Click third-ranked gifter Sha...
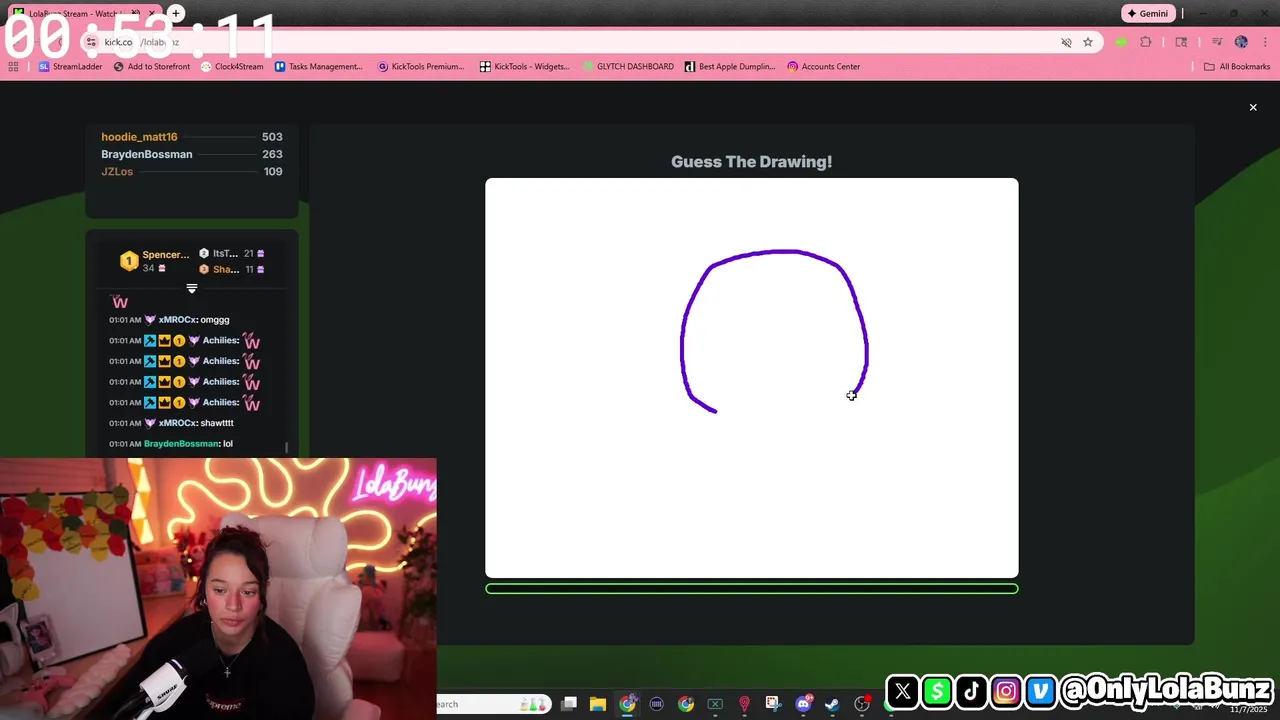This screenshot has width=1280, height=720. coord(231,269)
